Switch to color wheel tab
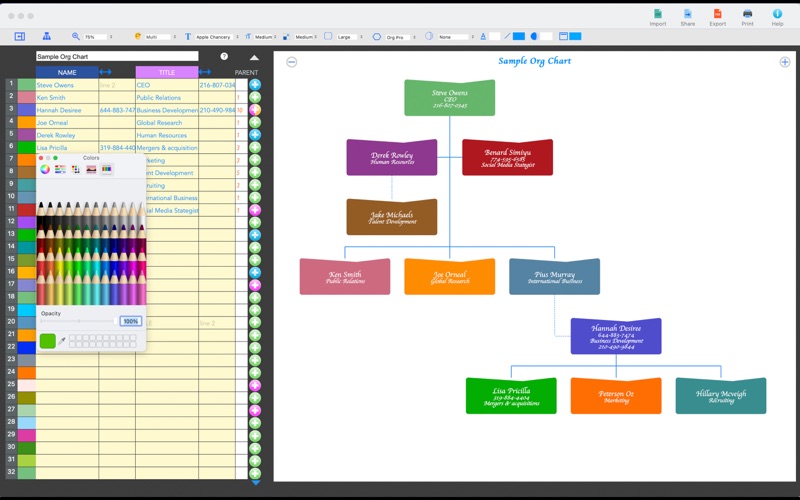Screen dimensions: 800x500 [x=45, y=169]
